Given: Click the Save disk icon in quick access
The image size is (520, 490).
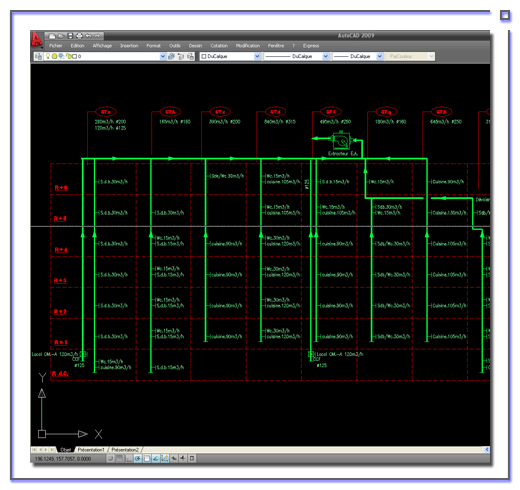Looking at the screenshot, I should click(70, 36).
